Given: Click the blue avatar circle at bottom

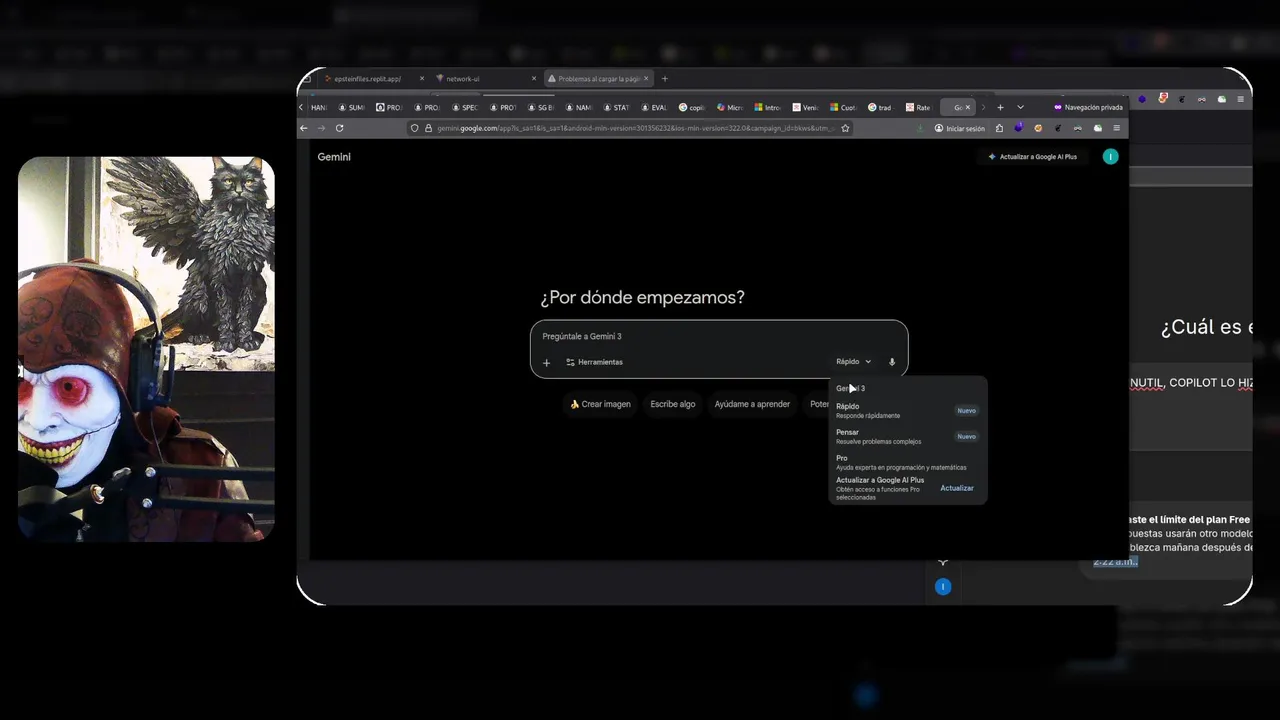Looking at the screenshot, I should point(942,587).
